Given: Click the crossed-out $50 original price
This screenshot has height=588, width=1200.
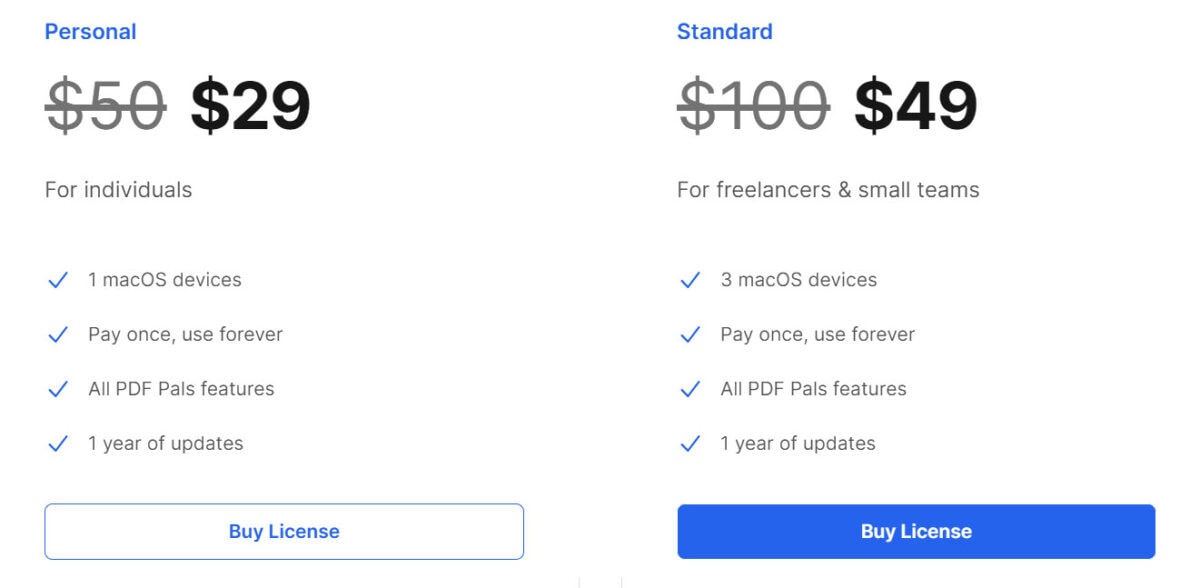Looking at the screenshot, I should (x=106, y=105).
